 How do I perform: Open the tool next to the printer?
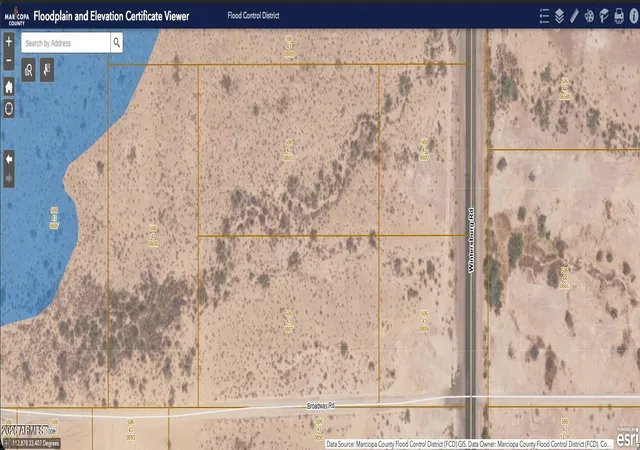pyautogui.click(x=604, y=16)
